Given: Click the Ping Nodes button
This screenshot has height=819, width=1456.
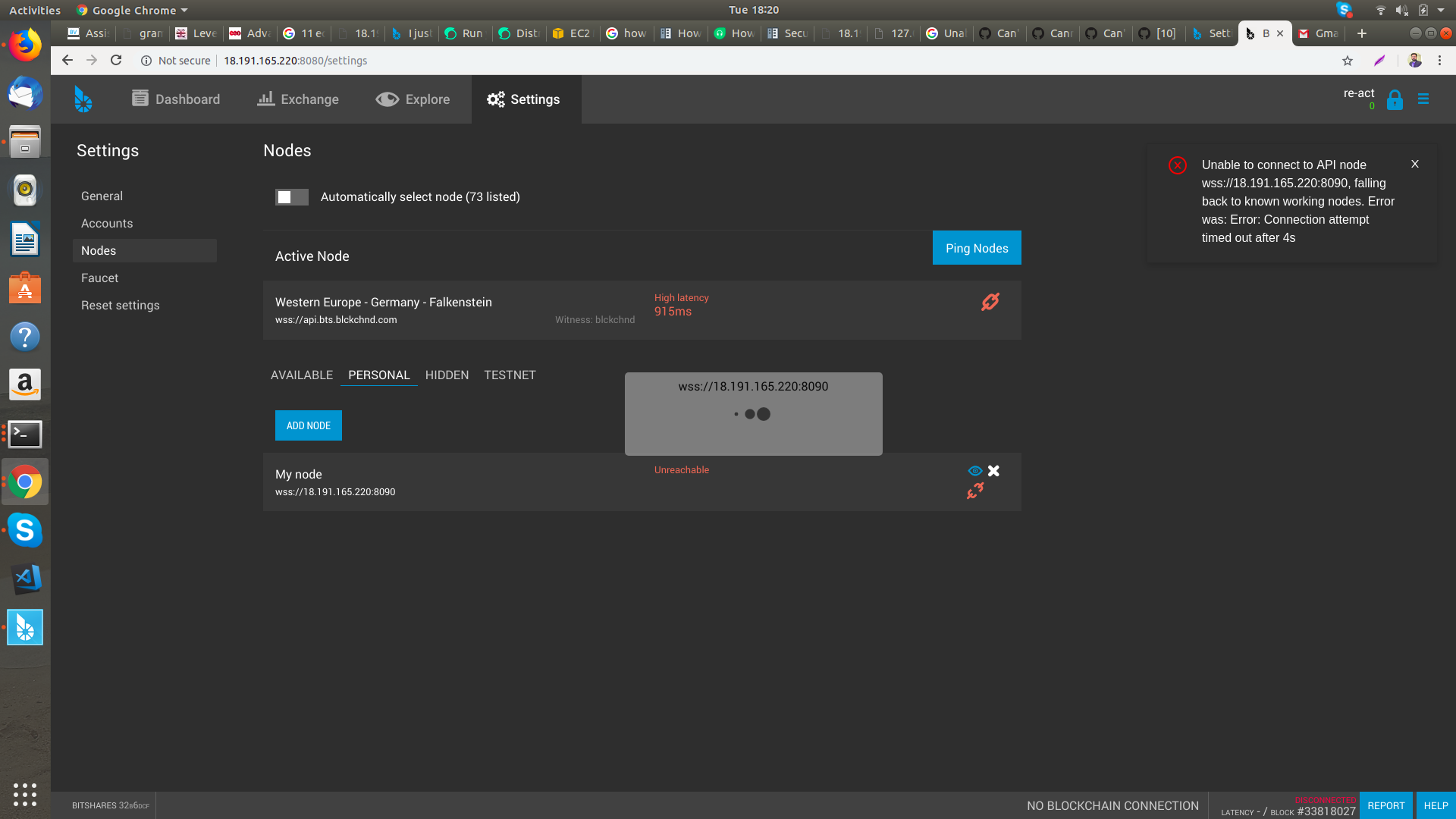Looking at the screenshot, I should (977, 247).
